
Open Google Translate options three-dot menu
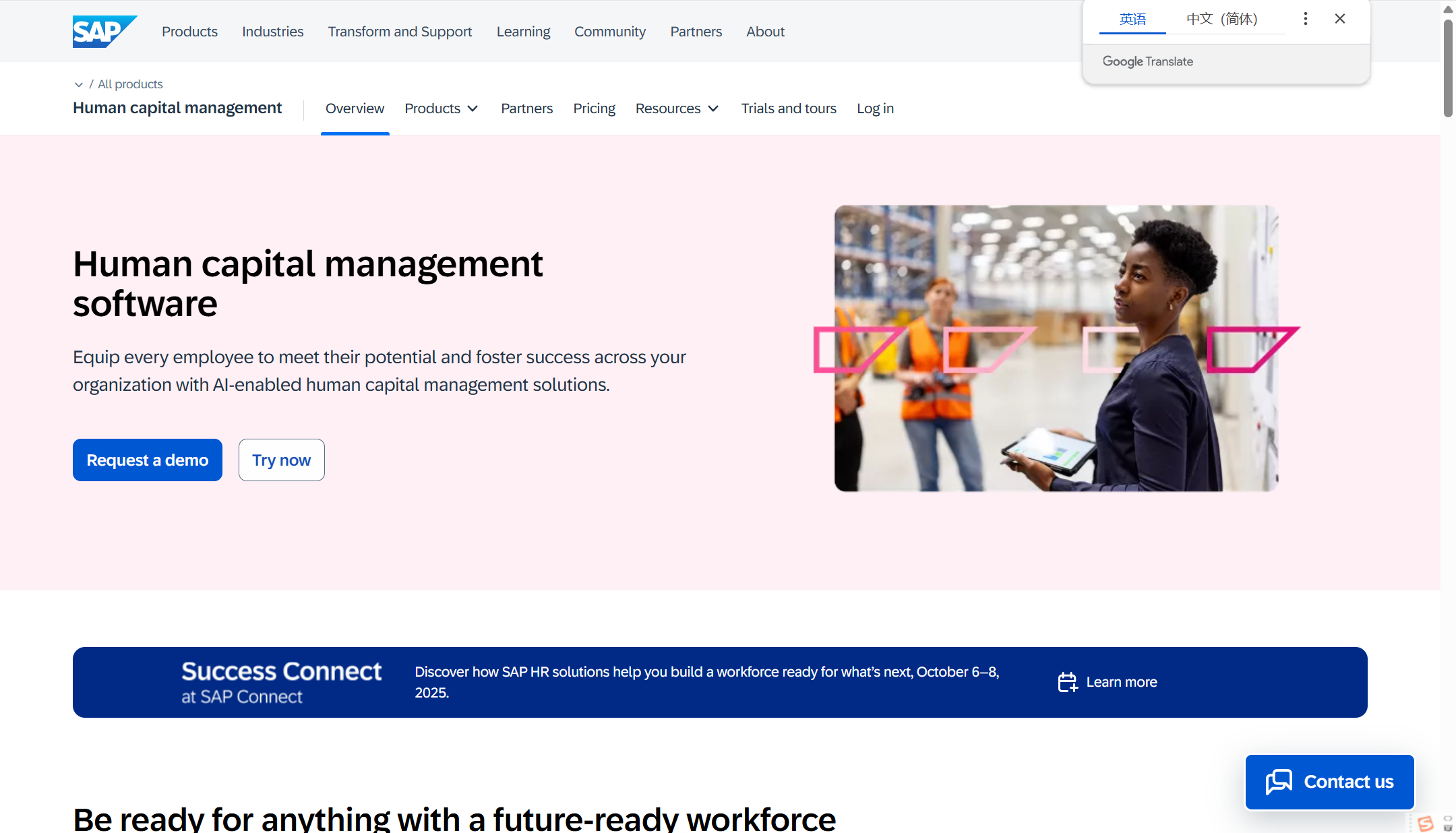pyautogui.click(x=1305, y=19)
